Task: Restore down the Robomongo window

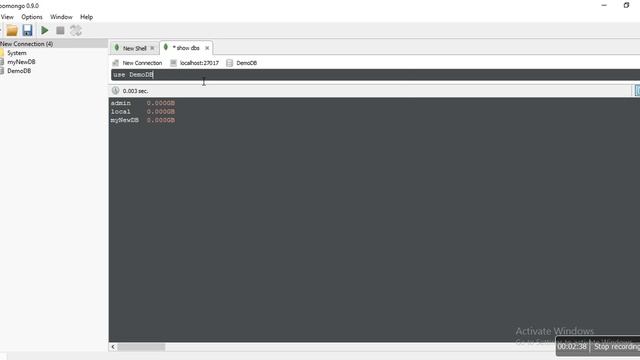Action: (x=627, y=5)
